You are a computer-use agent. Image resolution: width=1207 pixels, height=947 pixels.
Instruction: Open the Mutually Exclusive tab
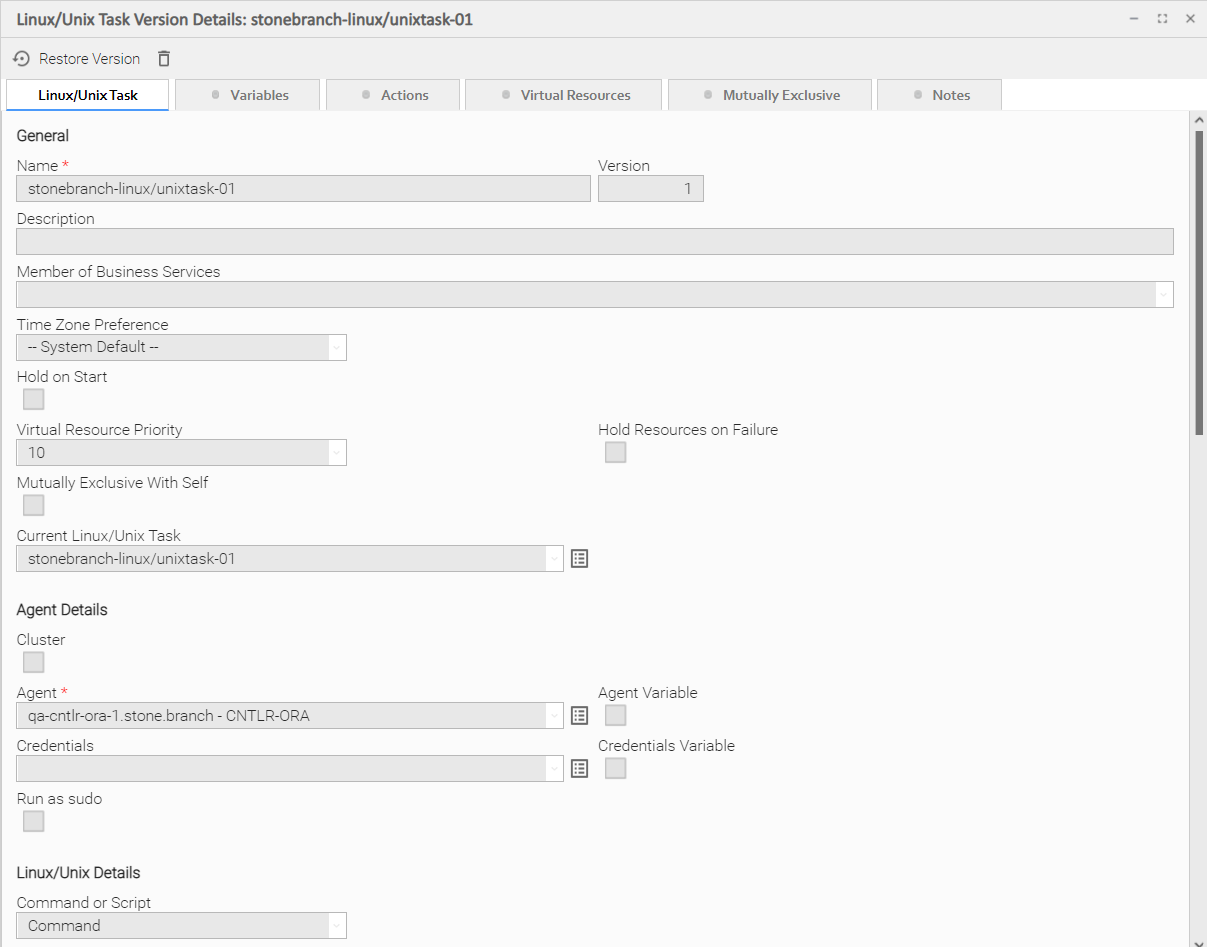(770, 95)
